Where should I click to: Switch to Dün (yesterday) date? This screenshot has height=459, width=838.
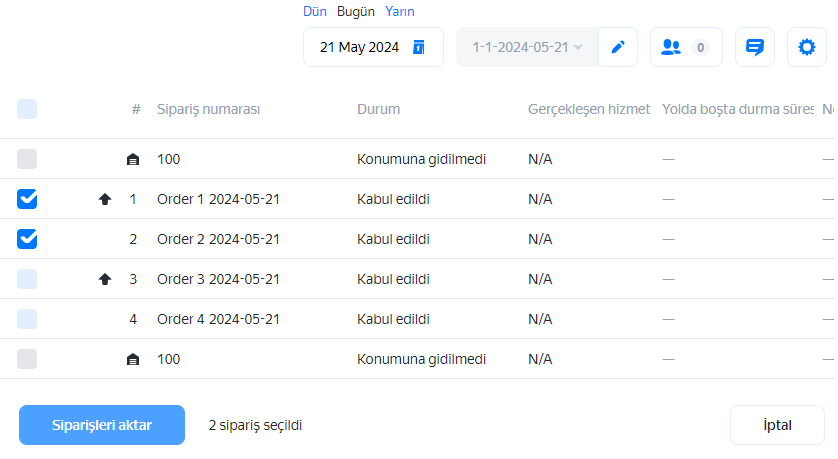[x=314, y=12]
